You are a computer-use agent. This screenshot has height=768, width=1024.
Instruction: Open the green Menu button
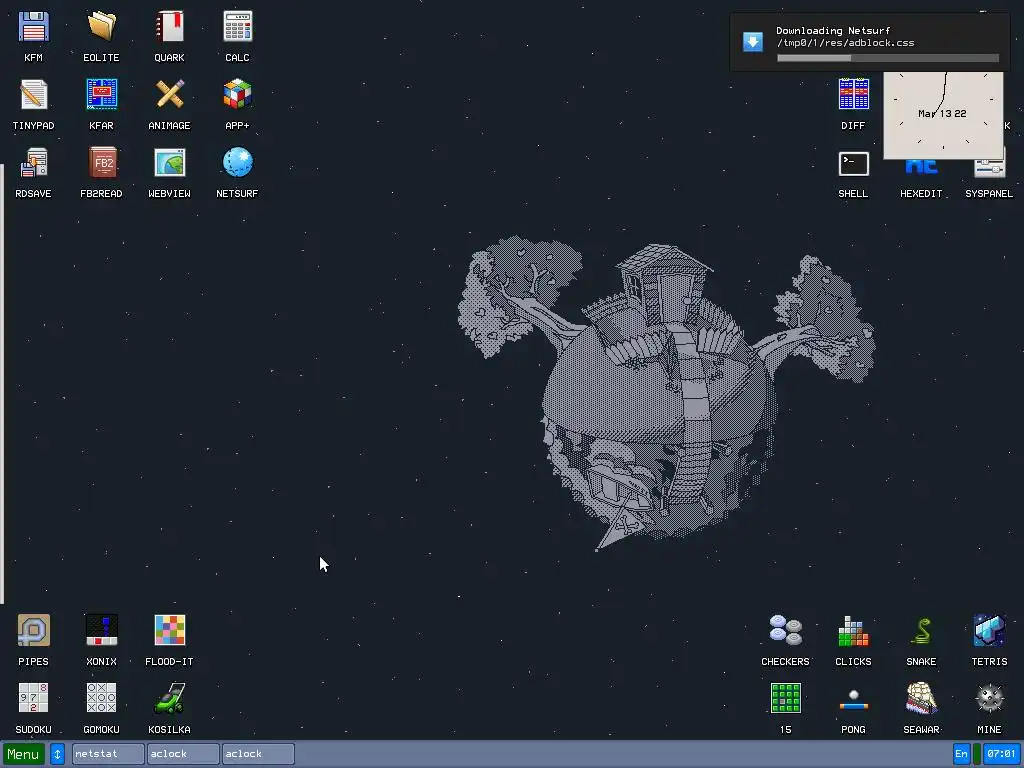(x=24, y=754)
